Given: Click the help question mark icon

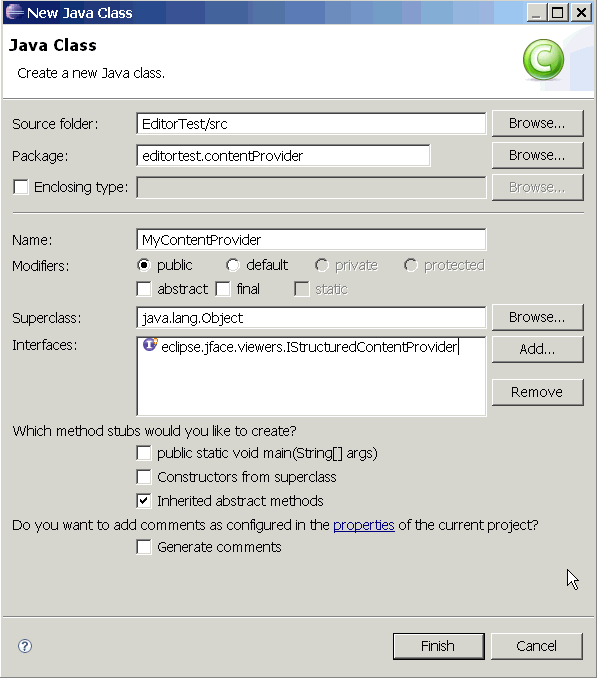Looking at the screenshot, I should point(25,646).
